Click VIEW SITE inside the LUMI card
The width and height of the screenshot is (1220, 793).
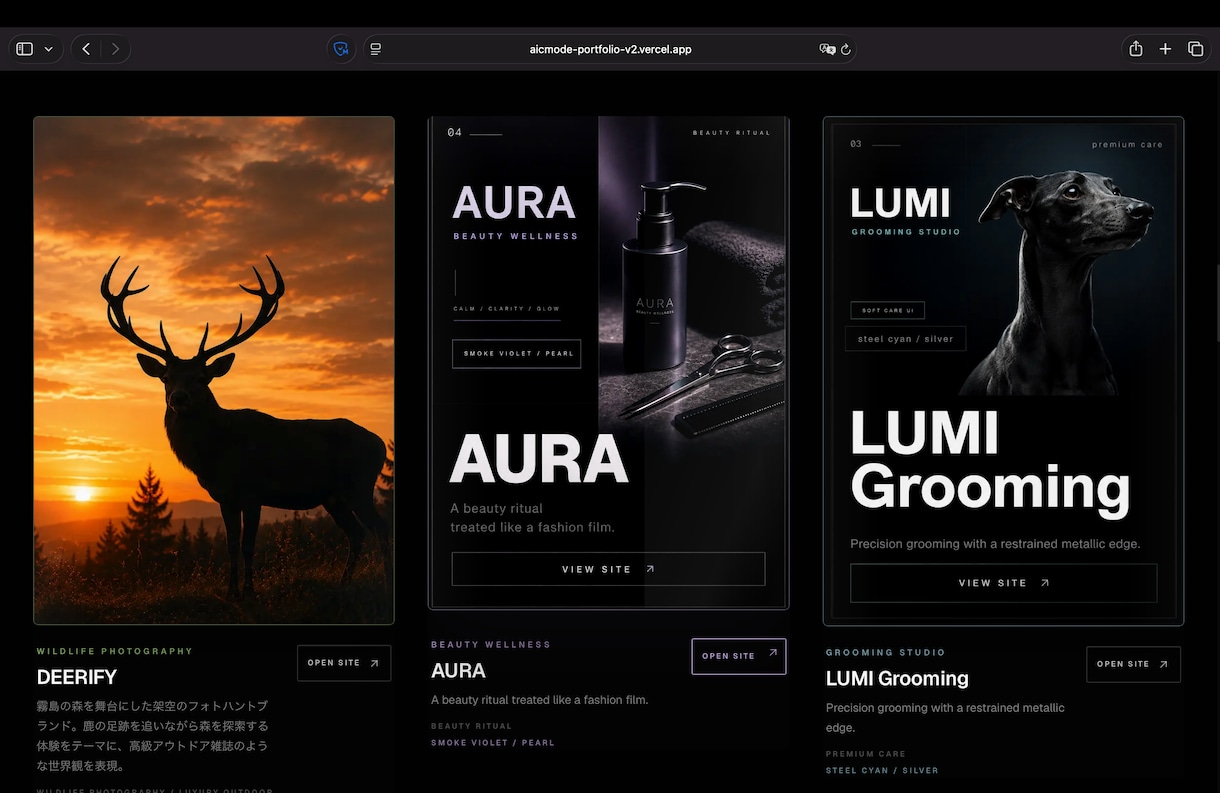[1003, 583]
